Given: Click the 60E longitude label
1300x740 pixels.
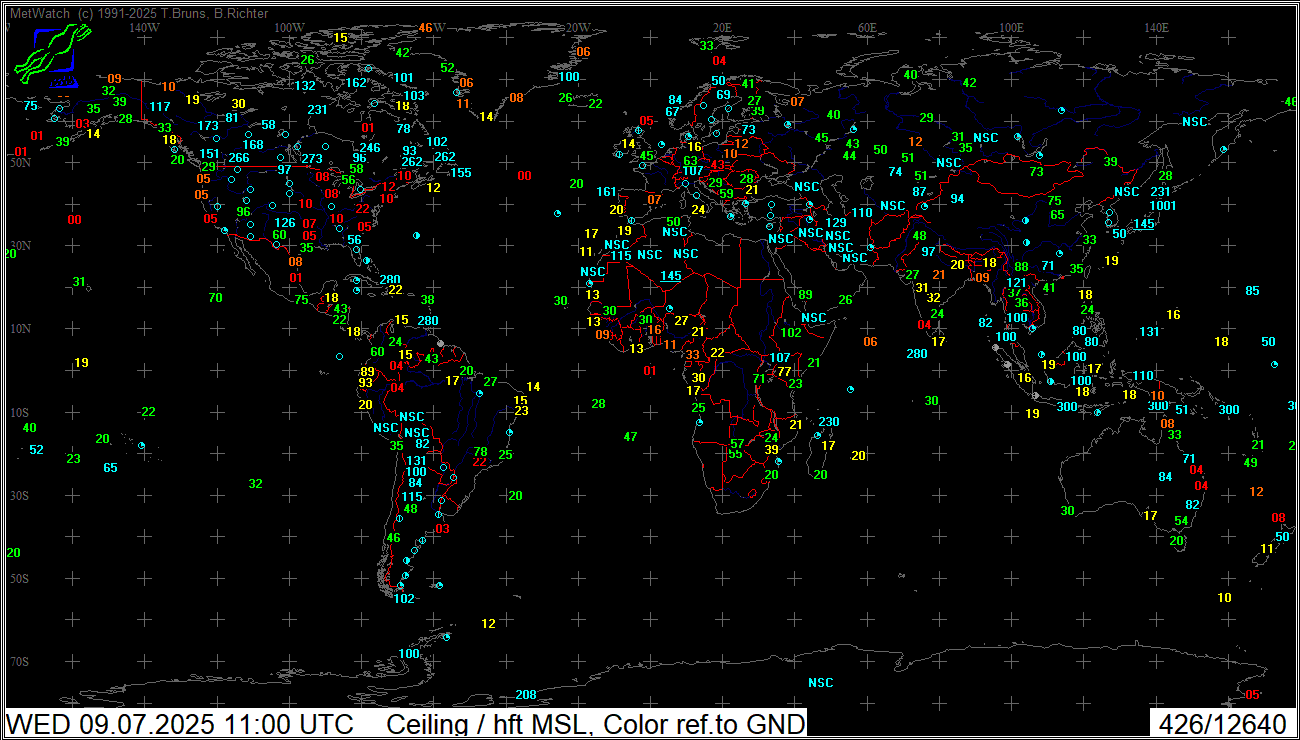Looking at the screenshot, I should pos(868,27).
